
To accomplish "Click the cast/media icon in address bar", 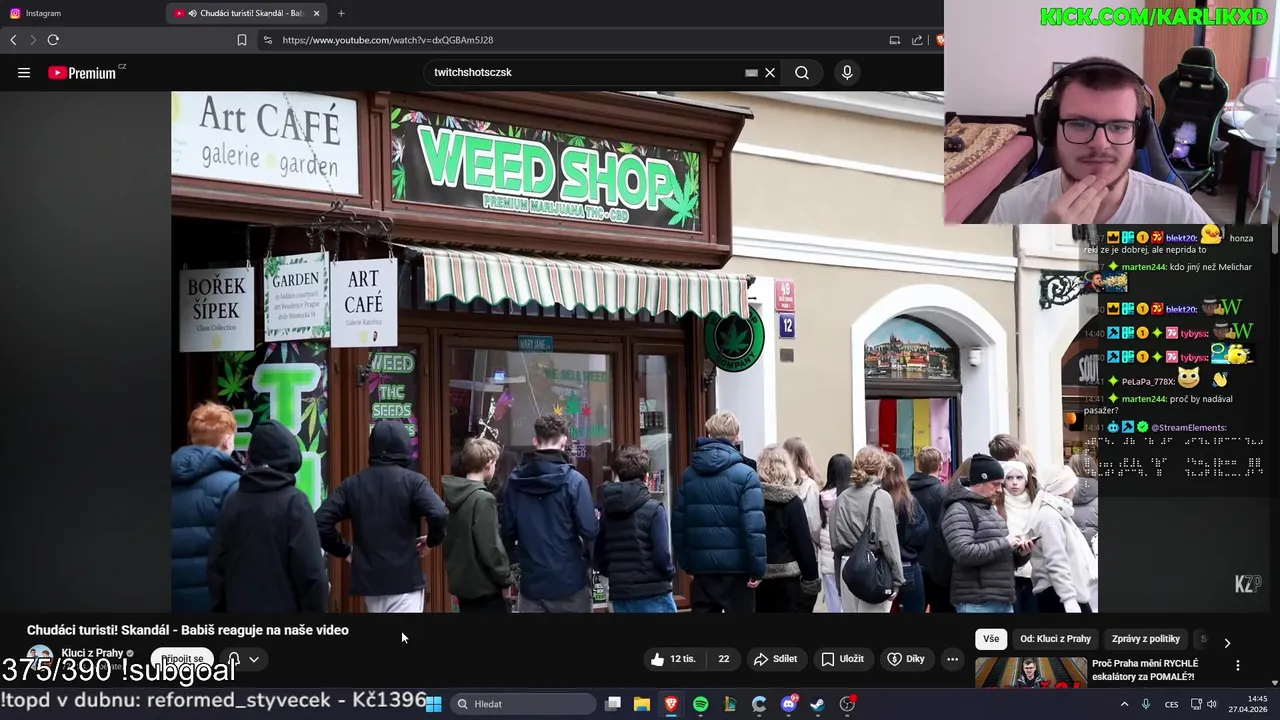I will coord(895,40).
